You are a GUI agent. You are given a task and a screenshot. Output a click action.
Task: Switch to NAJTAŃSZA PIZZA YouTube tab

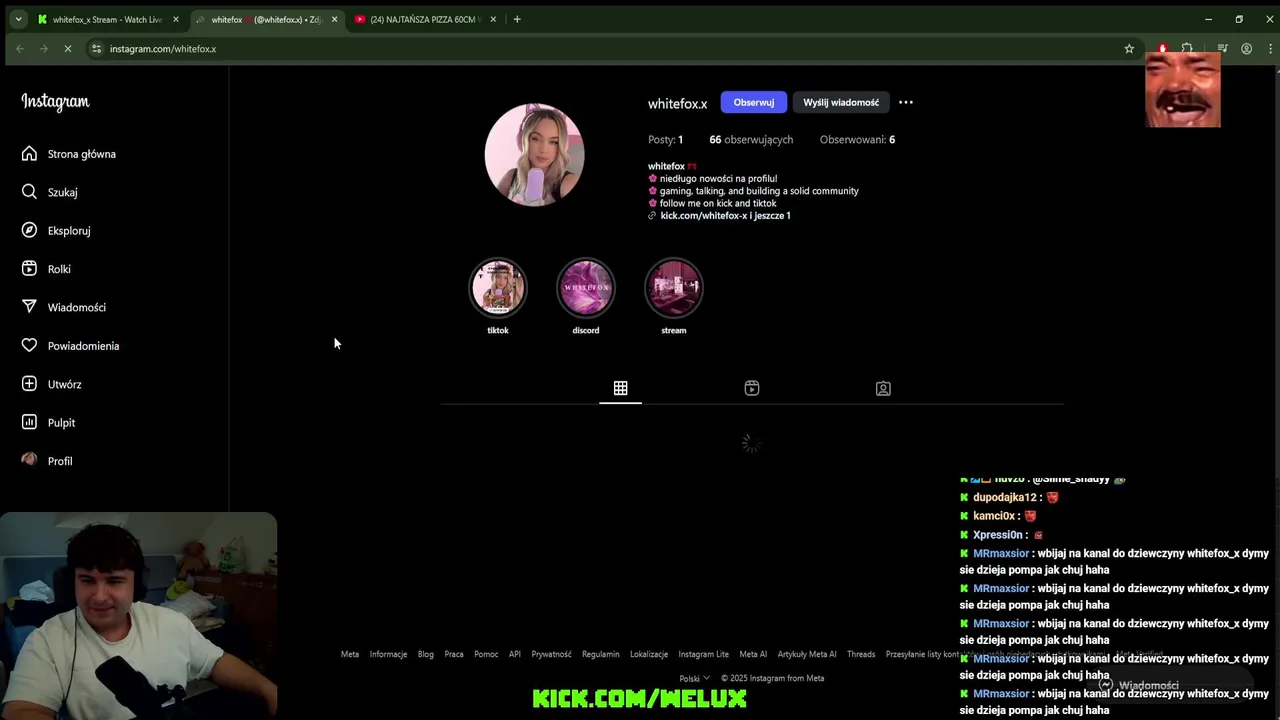(x=425, y=19)
